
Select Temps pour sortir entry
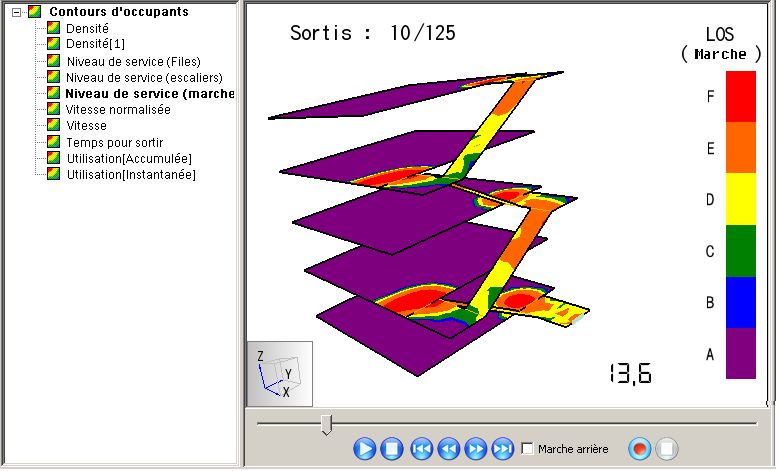(115, 142)
